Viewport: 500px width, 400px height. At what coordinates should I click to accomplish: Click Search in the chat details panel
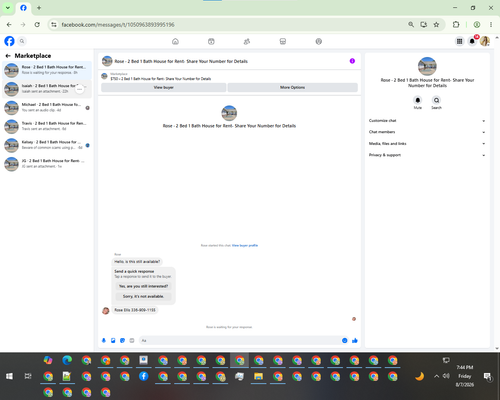click(436, 100)
